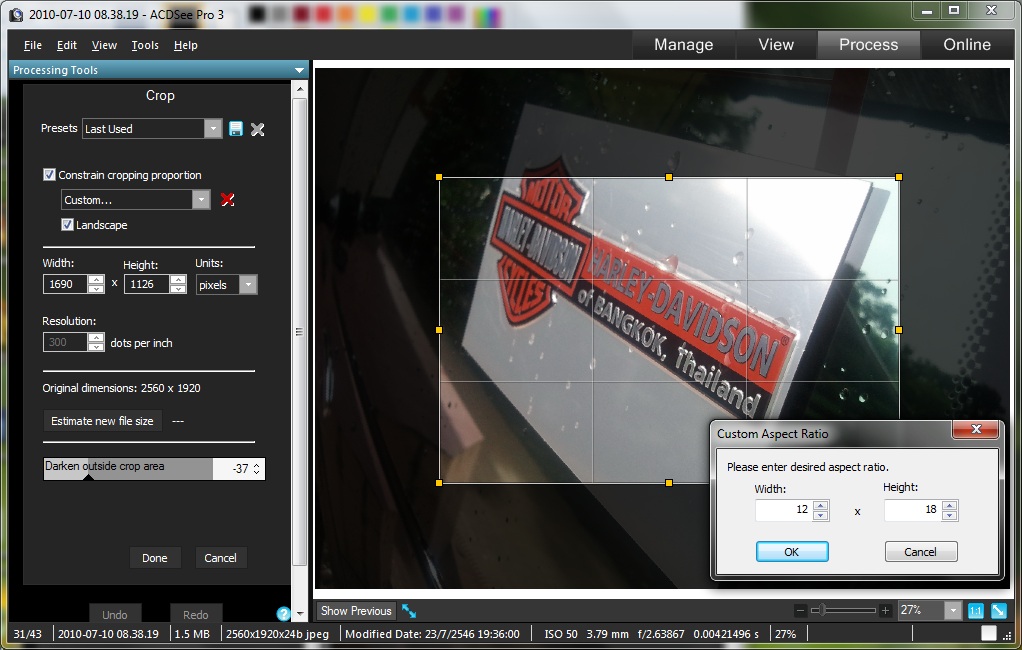
Task: Click the scroll down arrow of the tools panel
Action: click(300, 613)
